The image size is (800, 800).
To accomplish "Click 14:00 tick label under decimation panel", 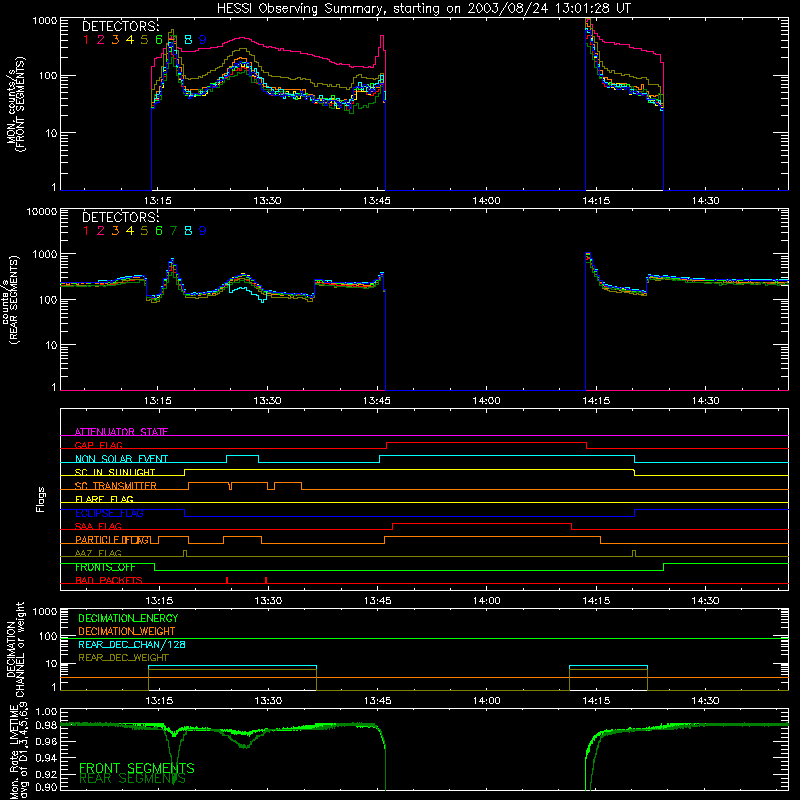I will pos(487,701).
